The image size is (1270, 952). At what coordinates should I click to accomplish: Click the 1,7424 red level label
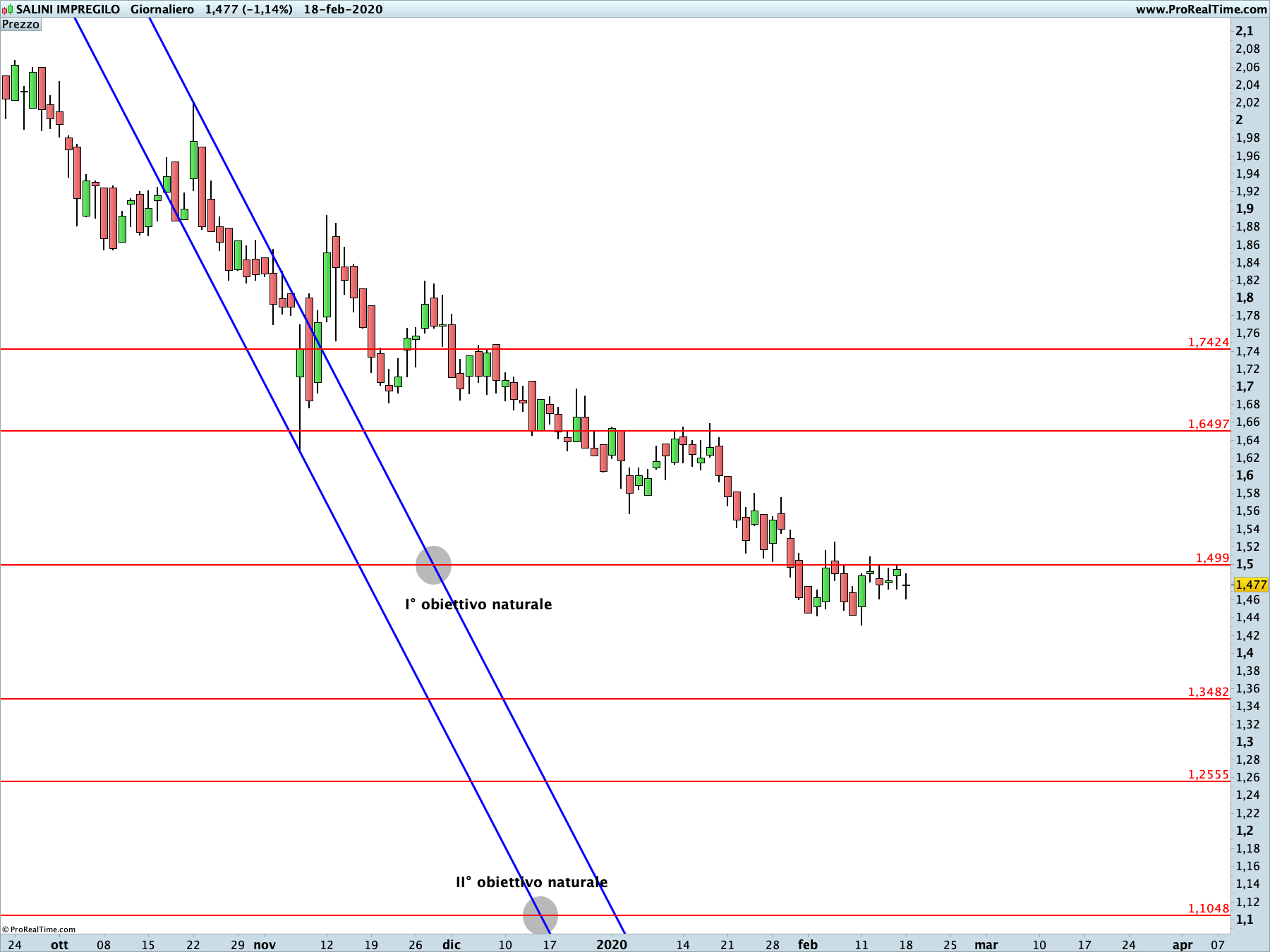[x=1208, y=342]
